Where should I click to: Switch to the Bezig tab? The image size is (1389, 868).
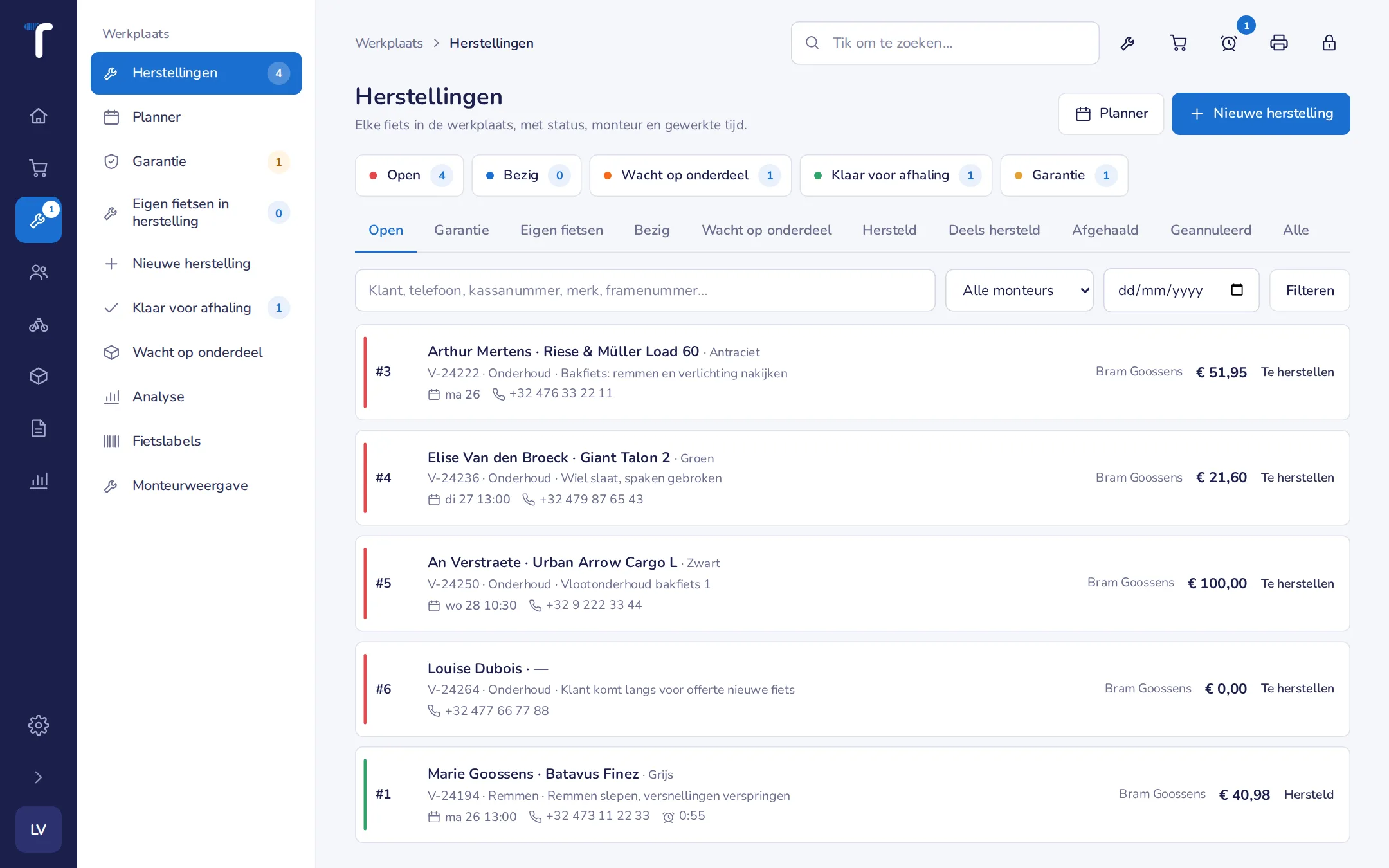[x=652, y=230]
